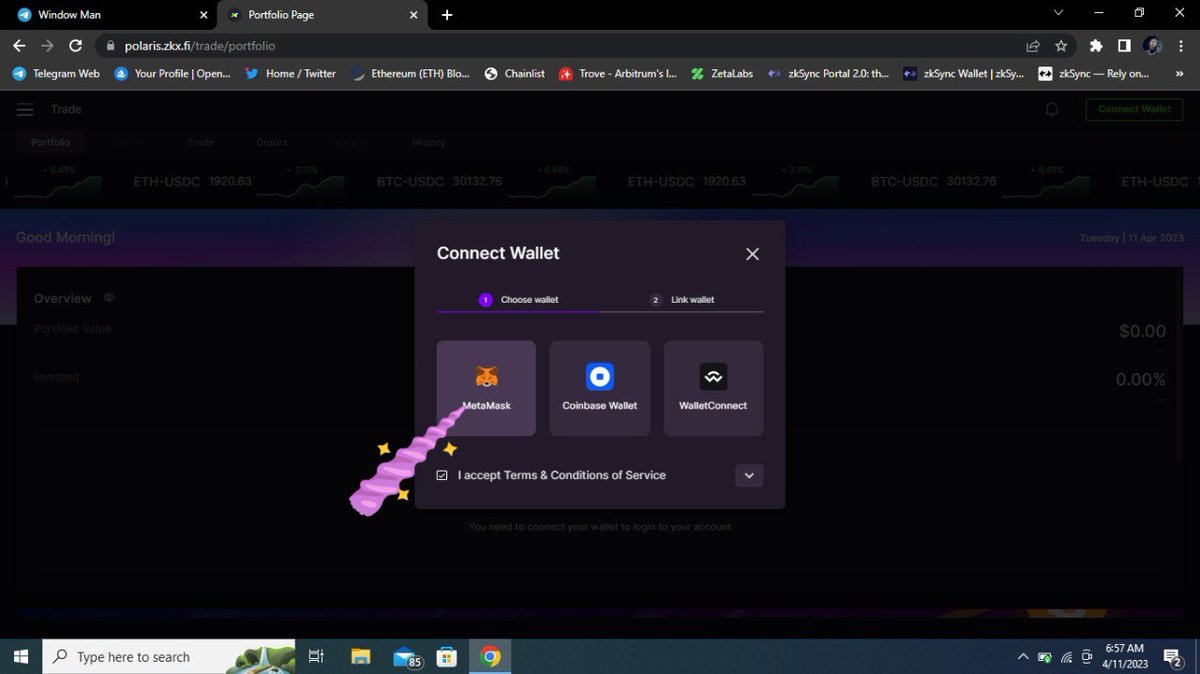The image size is (1200, 674).
Task: Open the tab search dropdown arrow
Action: tap(1060, 13)
